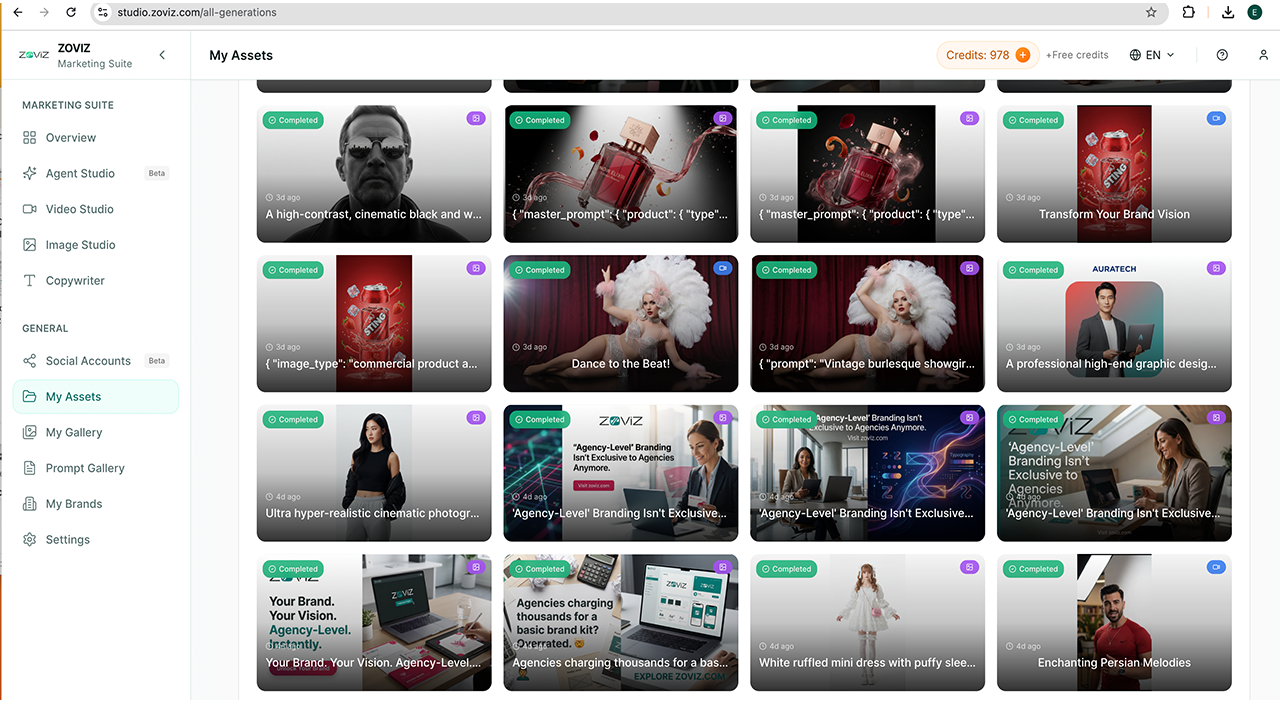Open the browser downloads icon

[1228, 12]
